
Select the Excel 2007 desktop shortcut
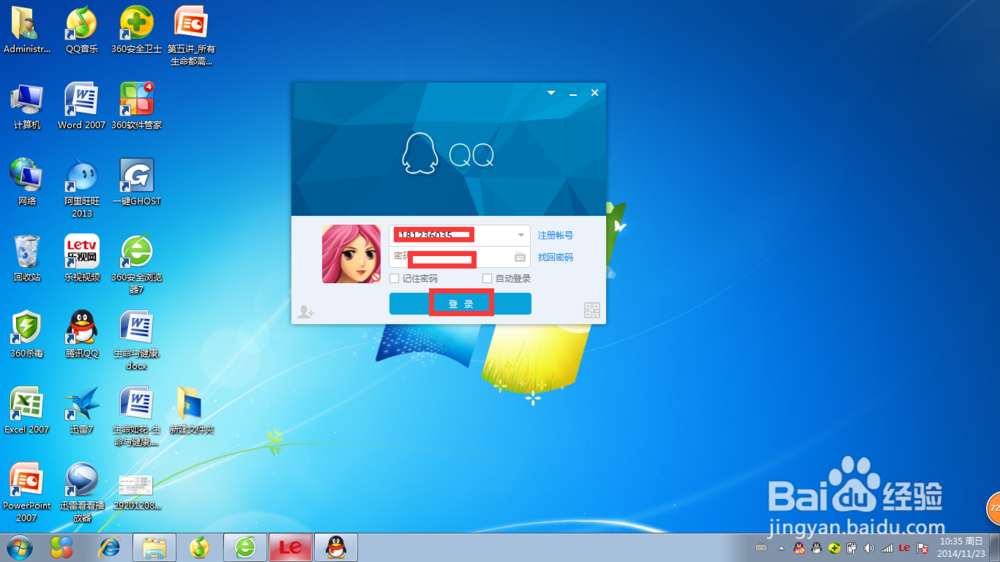(x=27, y=411)
